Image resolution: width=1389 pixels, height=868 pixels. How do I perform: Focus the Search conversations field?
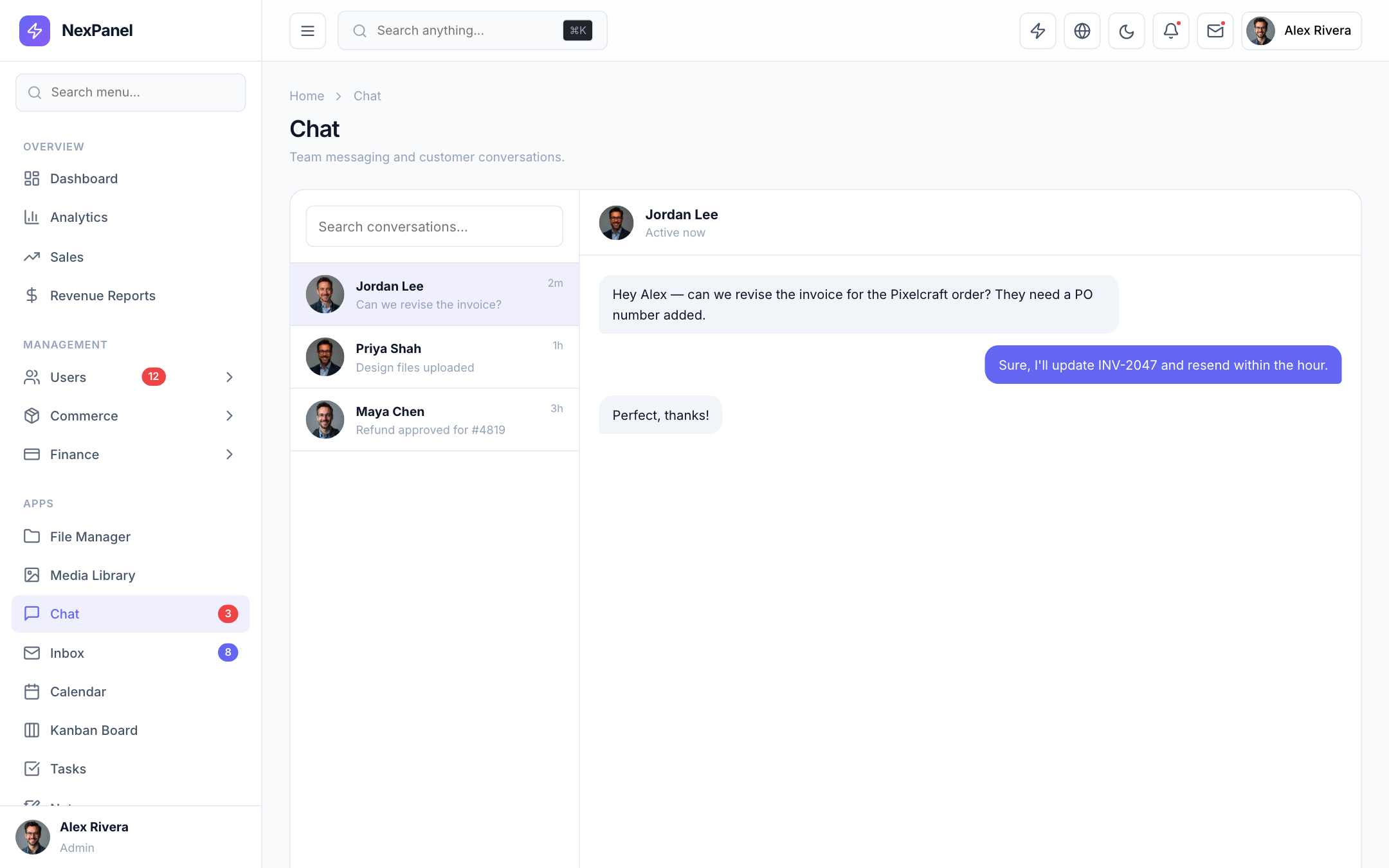pyautogui.click(x=435, y=226)
